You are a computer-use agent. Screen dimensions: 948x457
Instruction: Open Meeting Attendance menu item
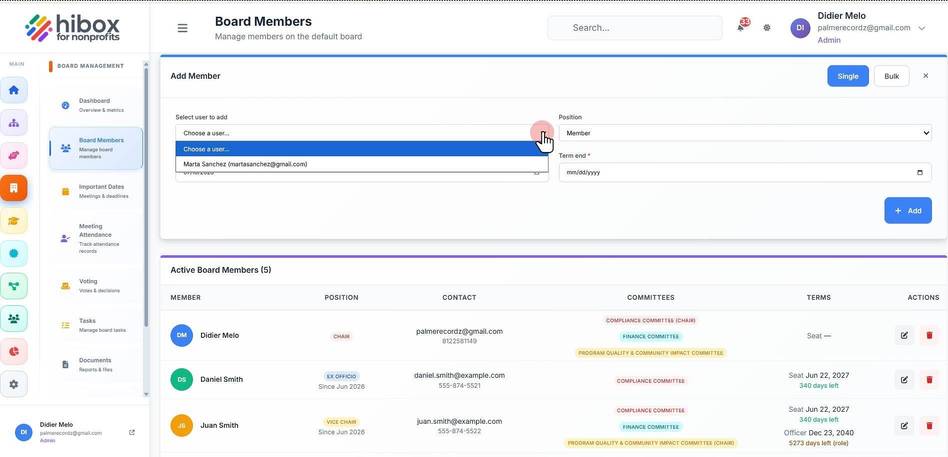point(96,238)
